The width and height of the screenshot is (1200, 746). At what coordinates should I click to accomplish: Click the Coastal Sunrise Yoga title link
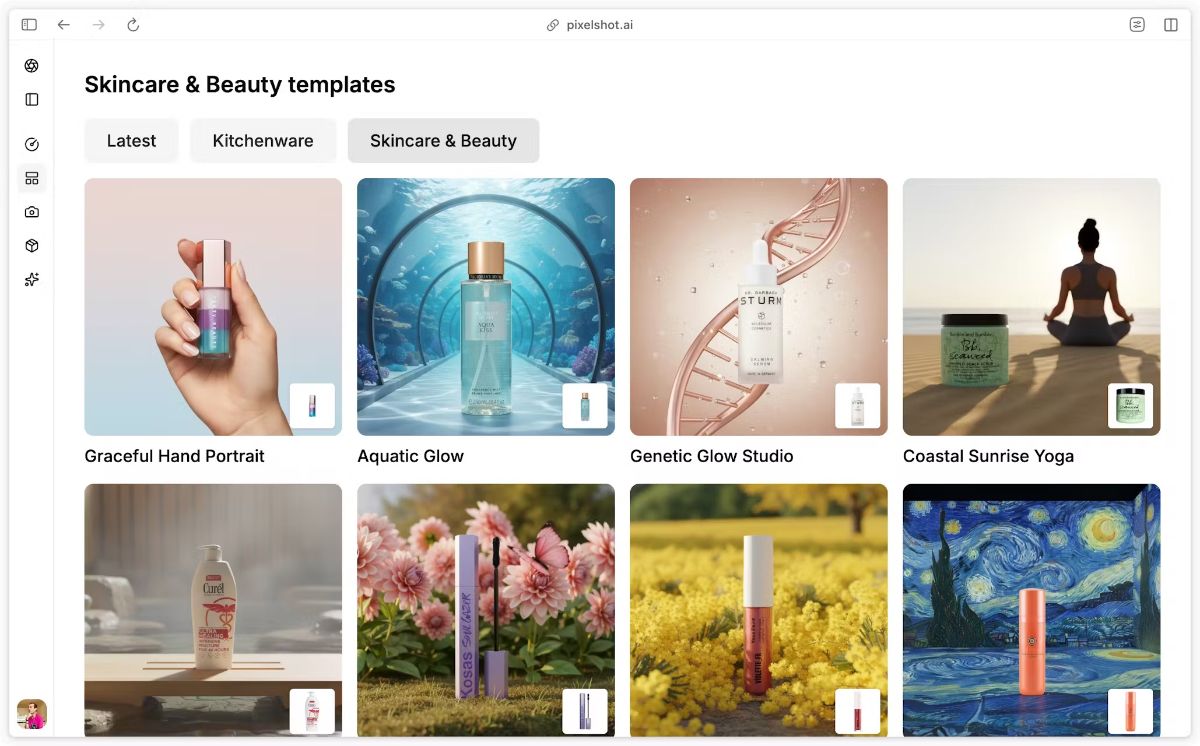(988, 456)
